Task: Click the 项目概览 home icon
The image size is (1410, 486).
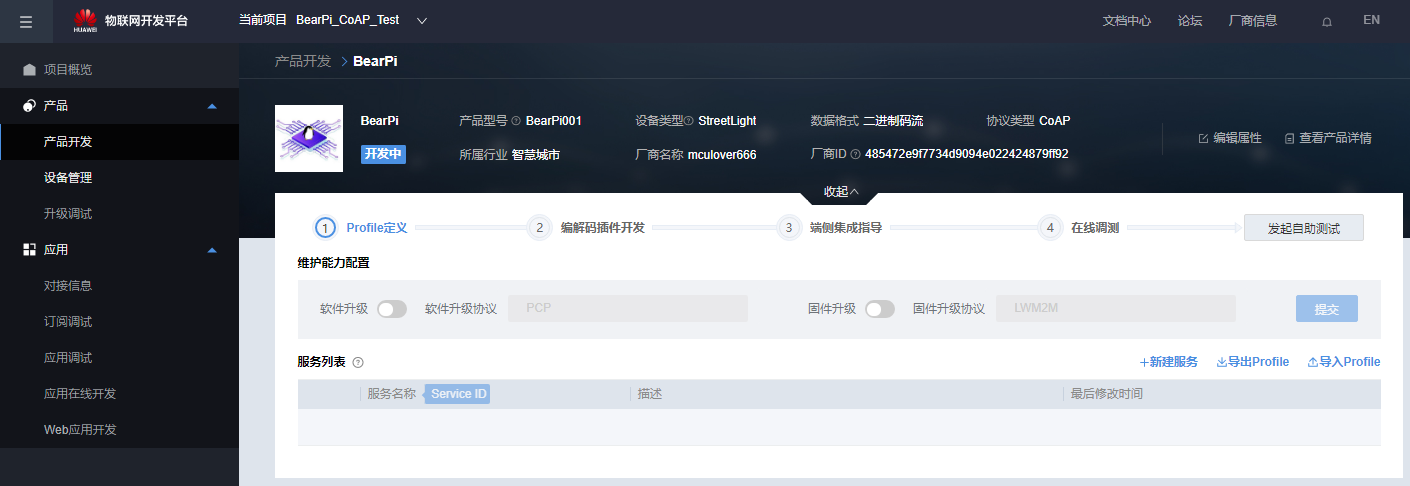Action: [x=29, y=70]
